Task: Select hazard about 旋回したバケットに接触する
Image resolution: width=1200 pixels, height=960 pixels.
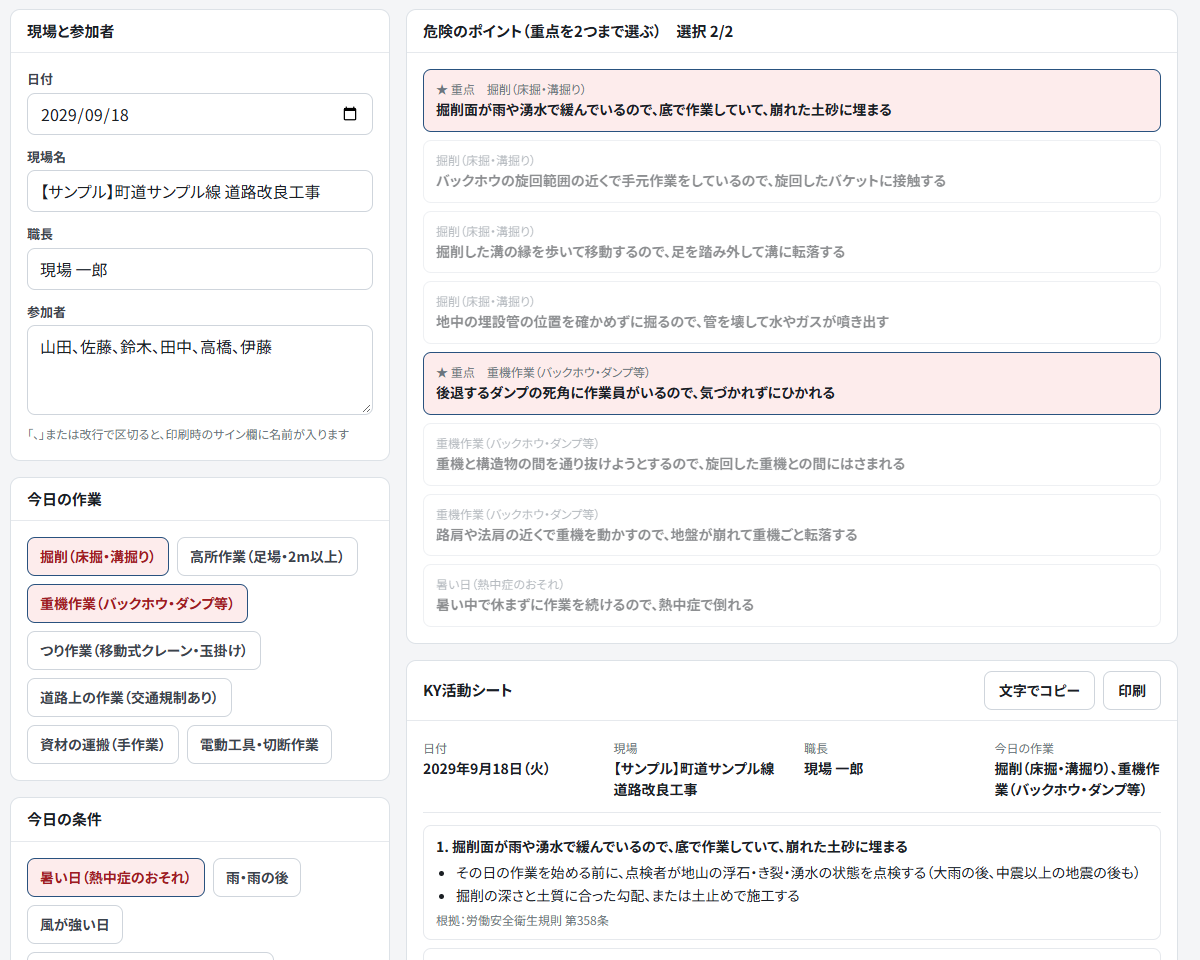Action: click(x=792, y=171)
